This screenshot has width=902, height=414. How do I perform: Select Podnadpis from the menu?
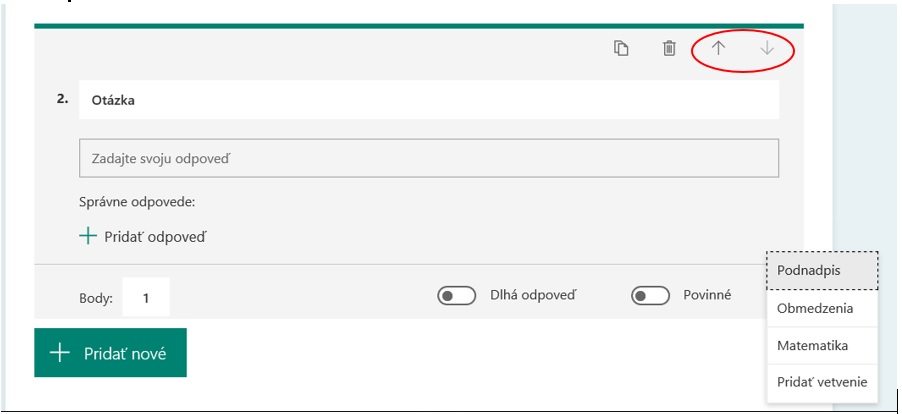822,270
